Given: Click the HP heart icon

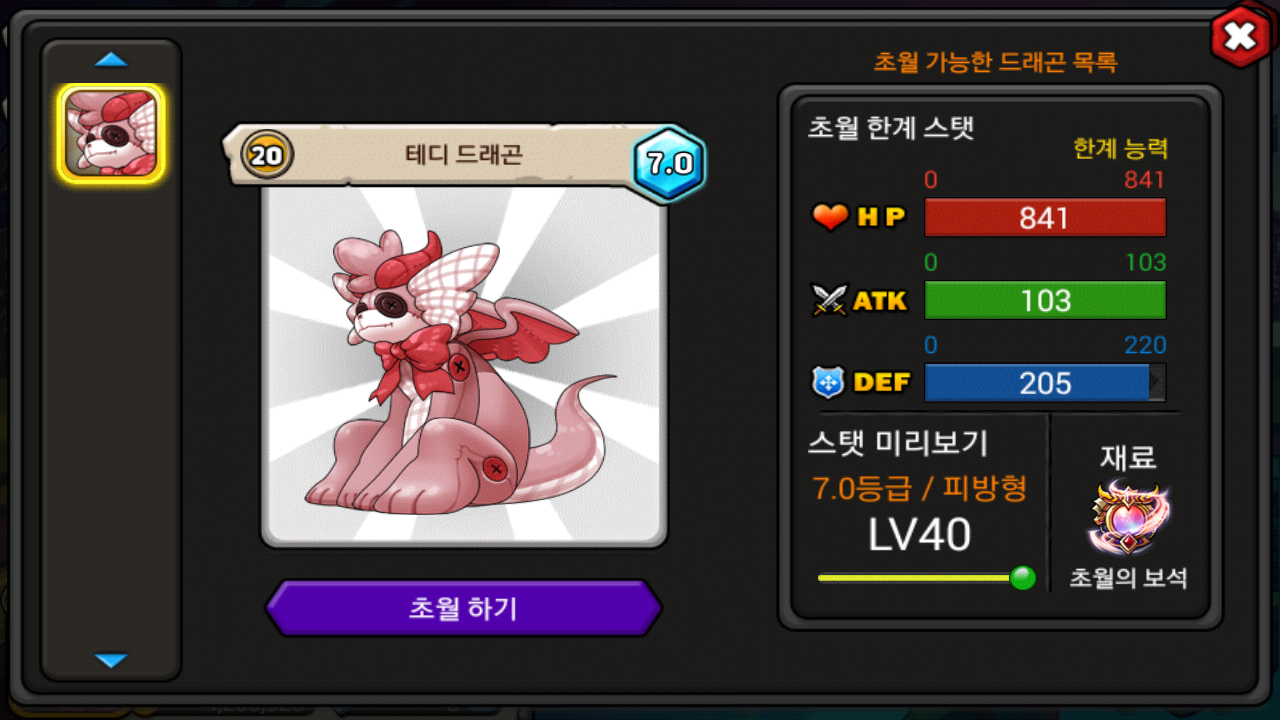Looking at the screenshot, I should tap(830, 217).
